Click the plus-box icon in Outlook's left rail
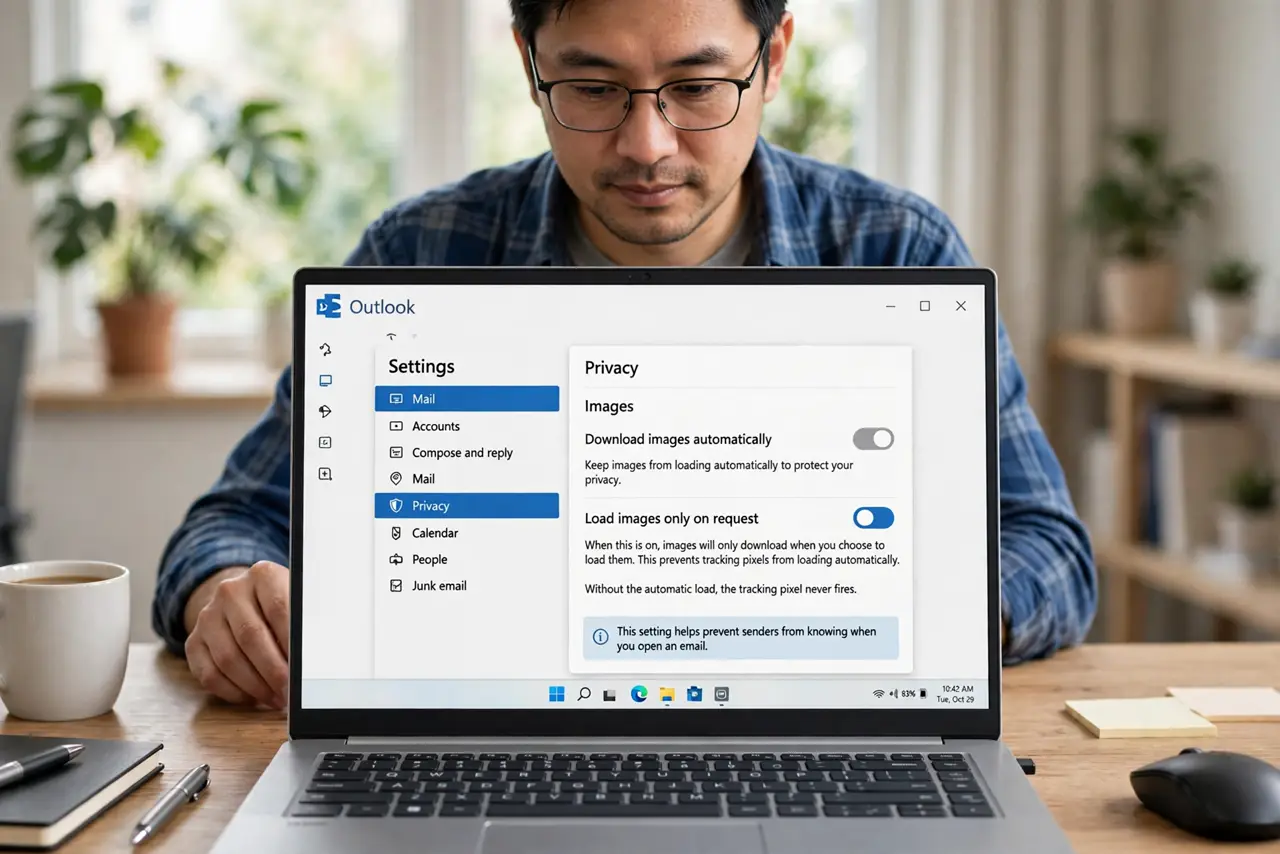 coord(325,474)
